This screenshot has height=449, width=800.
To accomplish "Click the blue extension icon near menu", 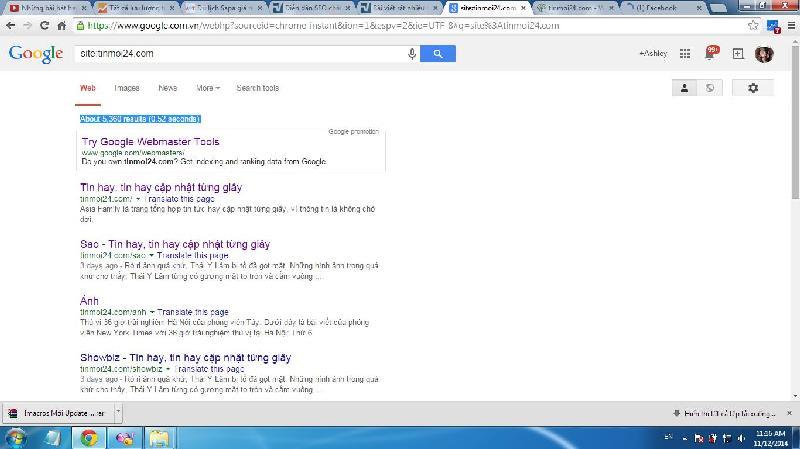I will click(773, 26).
